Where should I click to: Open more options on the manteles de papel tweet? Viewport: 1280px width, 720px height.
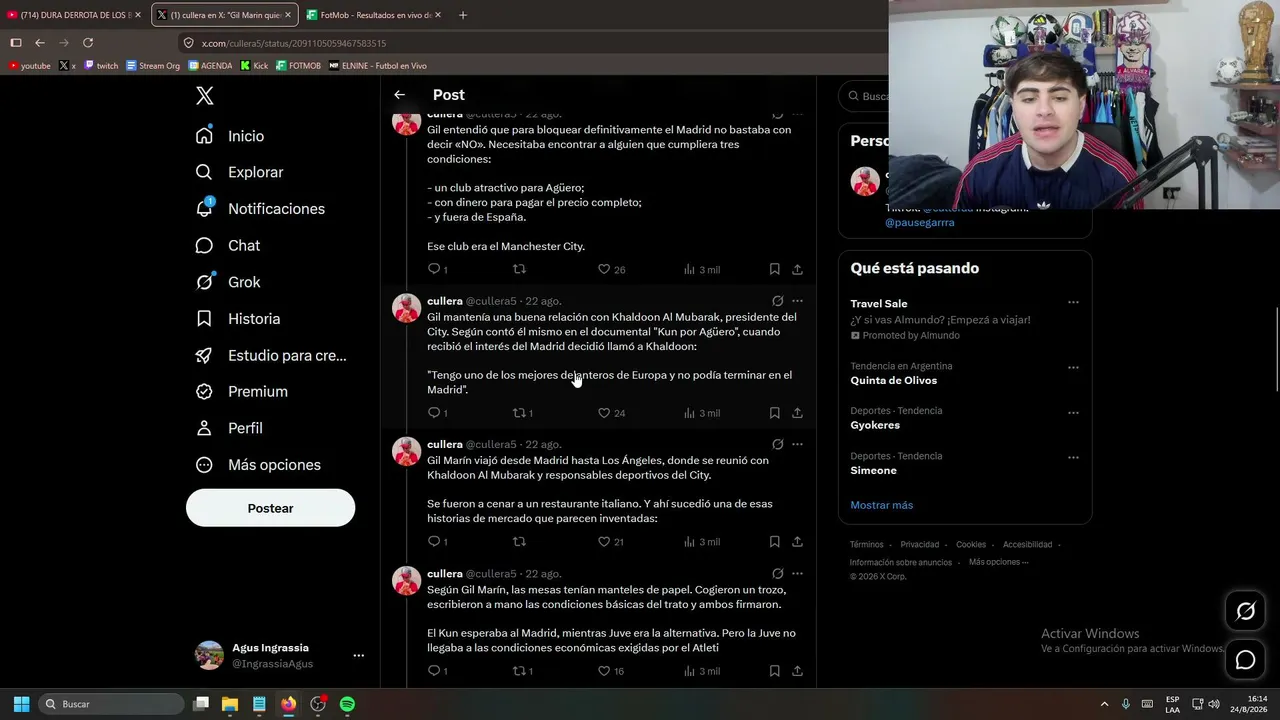click(797, 574)
